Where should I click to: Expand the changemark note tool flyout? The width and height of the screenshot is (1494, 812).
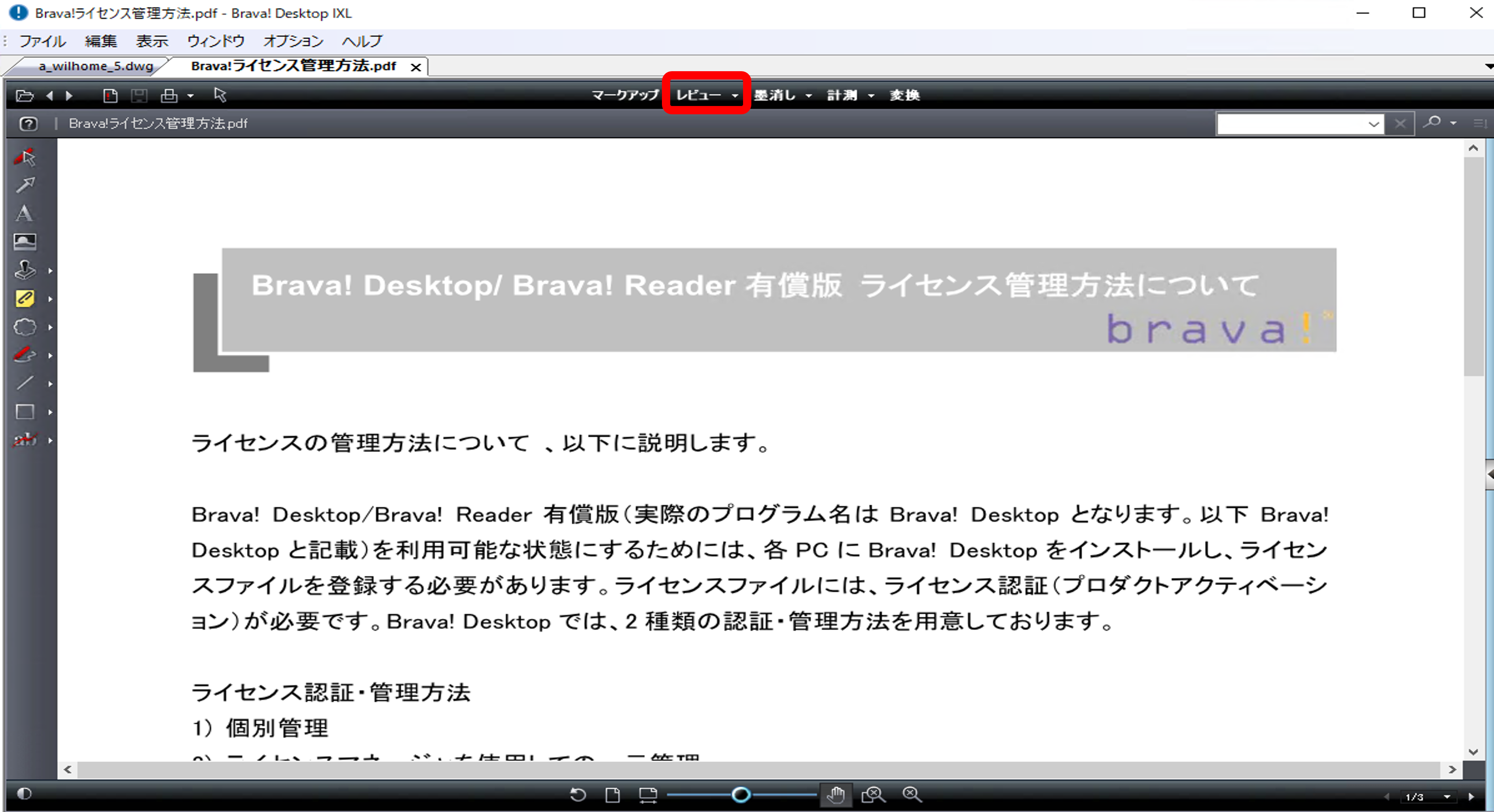click(51, 299)
